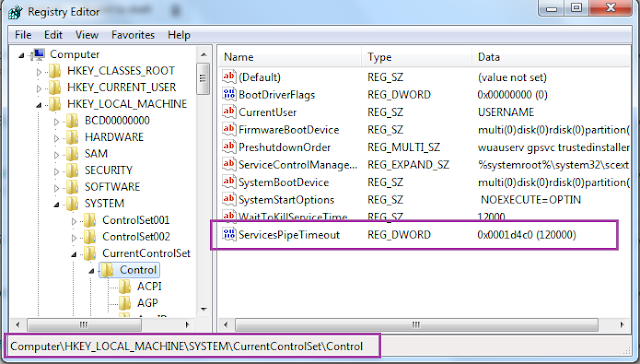Expand the HKEY_CLASSES_ROOT node

[x=39, y=72]
